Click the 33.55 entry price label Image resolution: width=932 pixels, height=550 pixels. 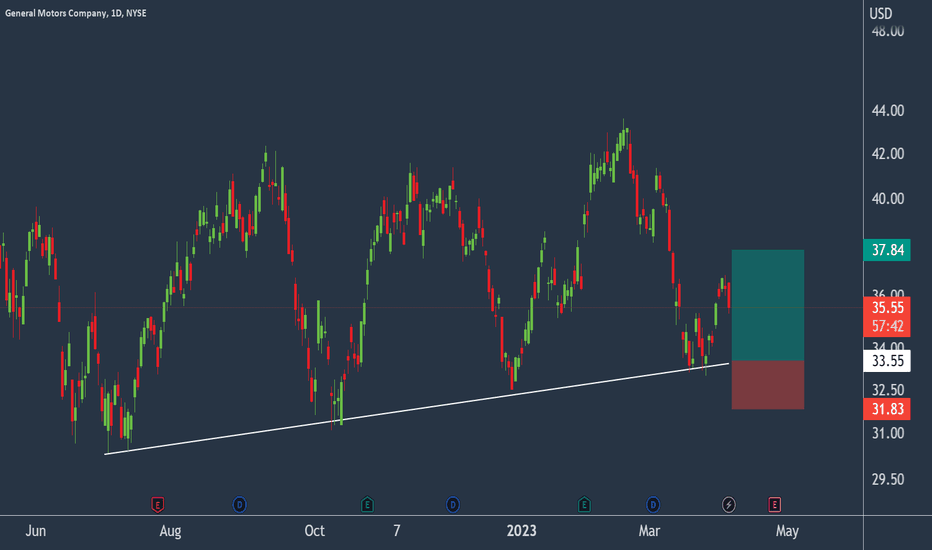click(x=887, y=361)
